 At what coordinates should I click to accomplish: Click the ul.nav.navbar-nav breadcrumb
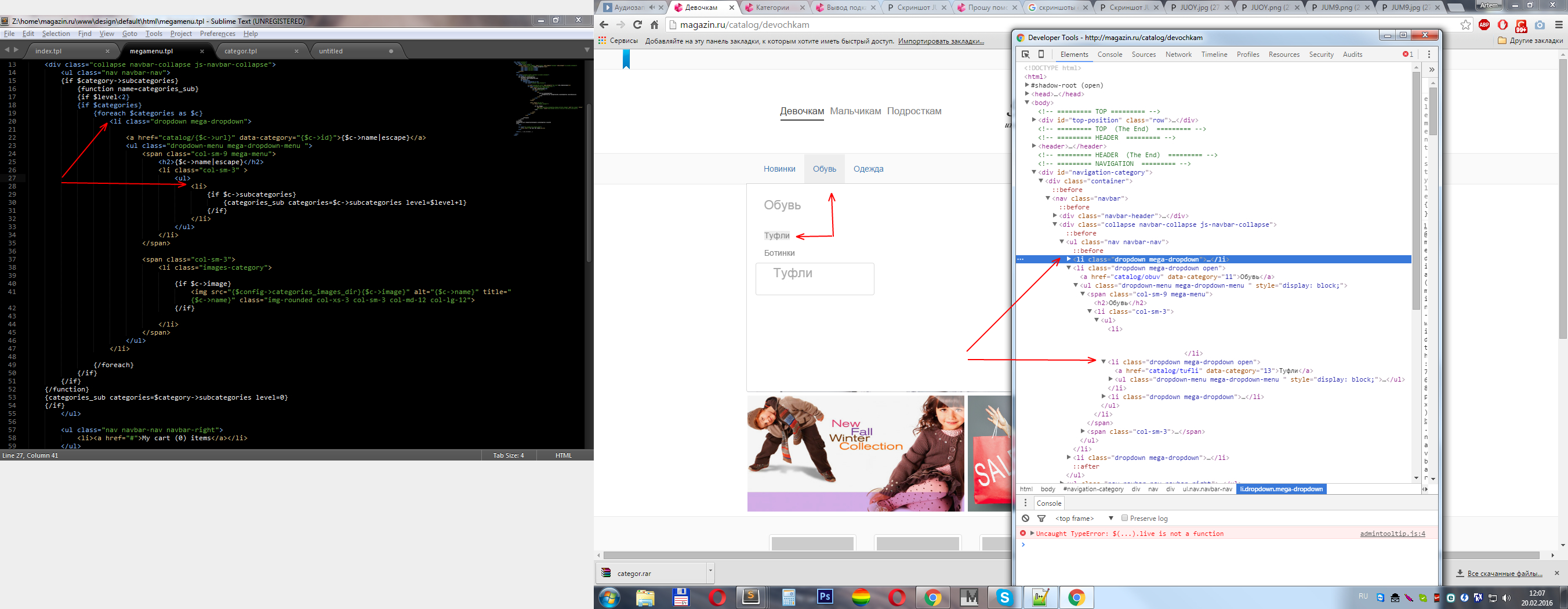[x=1207, y=489]
